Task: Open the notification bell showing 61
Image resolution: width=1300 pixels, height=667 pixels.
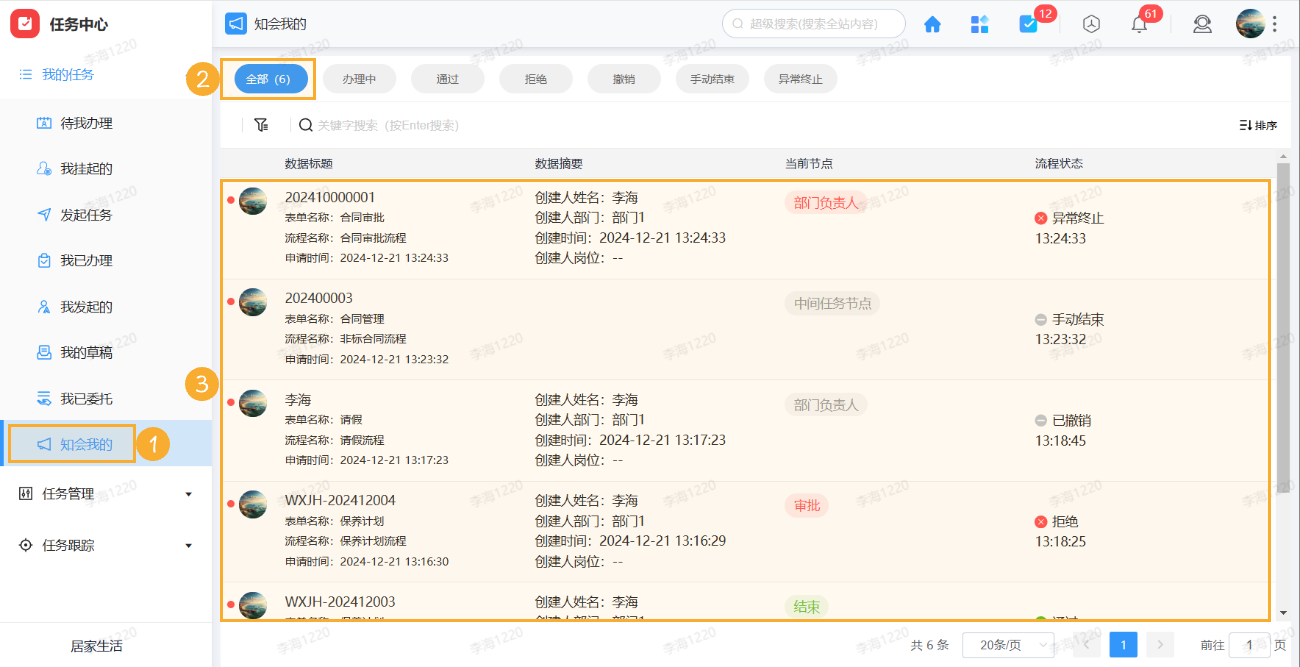Action: click(1138, 24)
